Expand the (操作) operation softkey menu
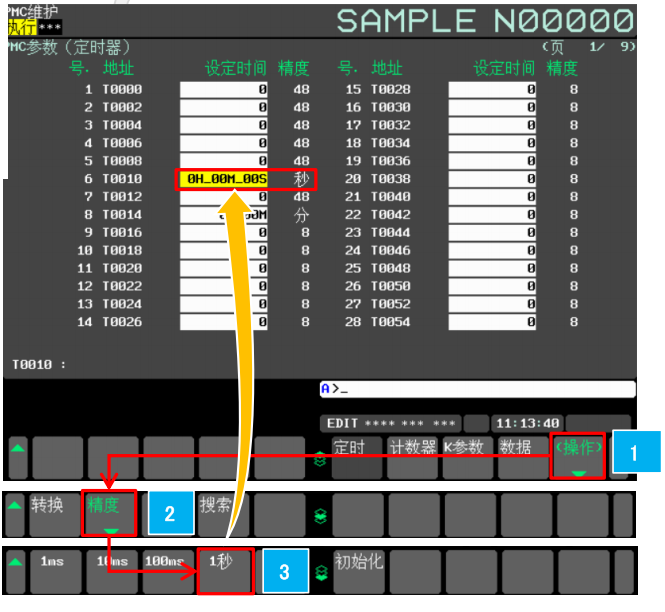Viewport: 665px width, 612px height. 578,456
